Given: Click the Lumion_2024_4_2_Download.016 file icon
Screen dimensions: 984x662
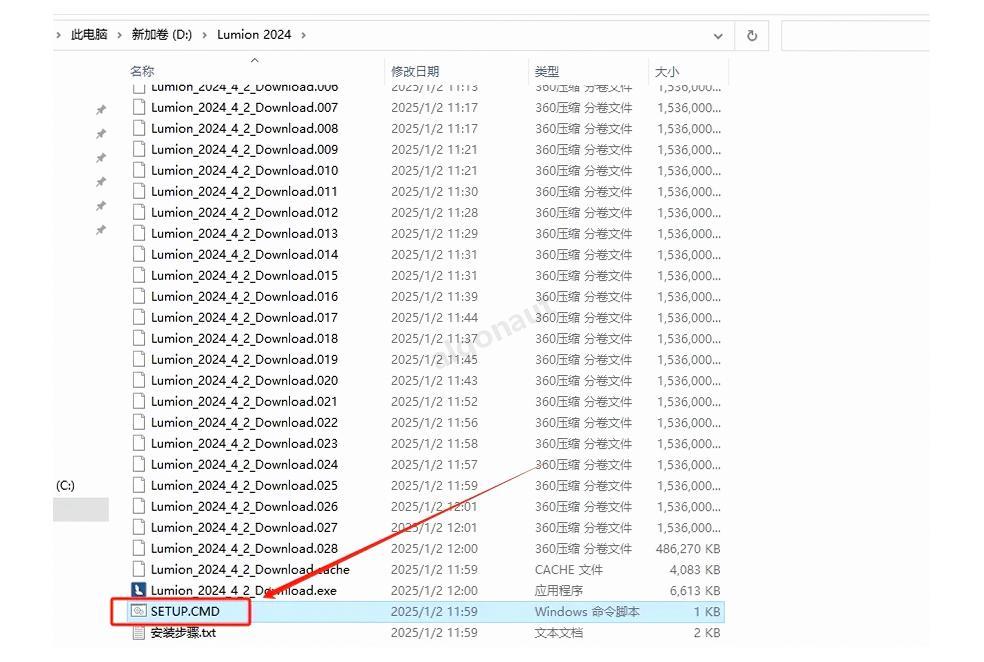Looking at the screenshot, I should pos(139,296).
